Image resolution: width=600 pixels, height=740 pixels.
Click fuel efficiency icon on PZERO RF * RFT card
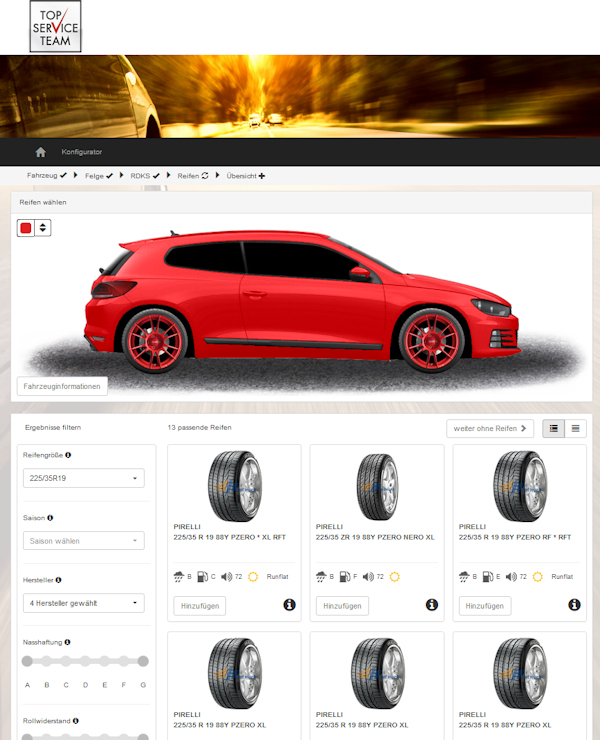click(488, 577)
